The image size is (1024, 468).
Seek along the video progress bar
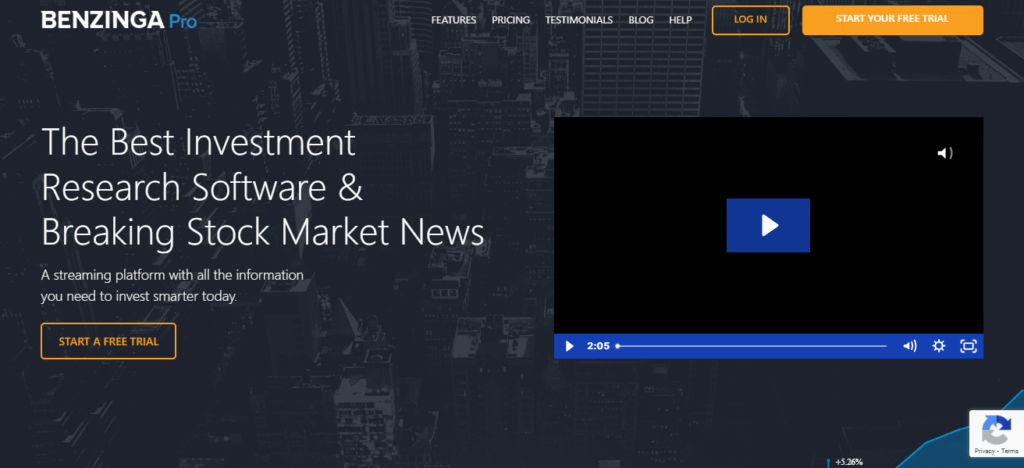click(x=751, y=346)
